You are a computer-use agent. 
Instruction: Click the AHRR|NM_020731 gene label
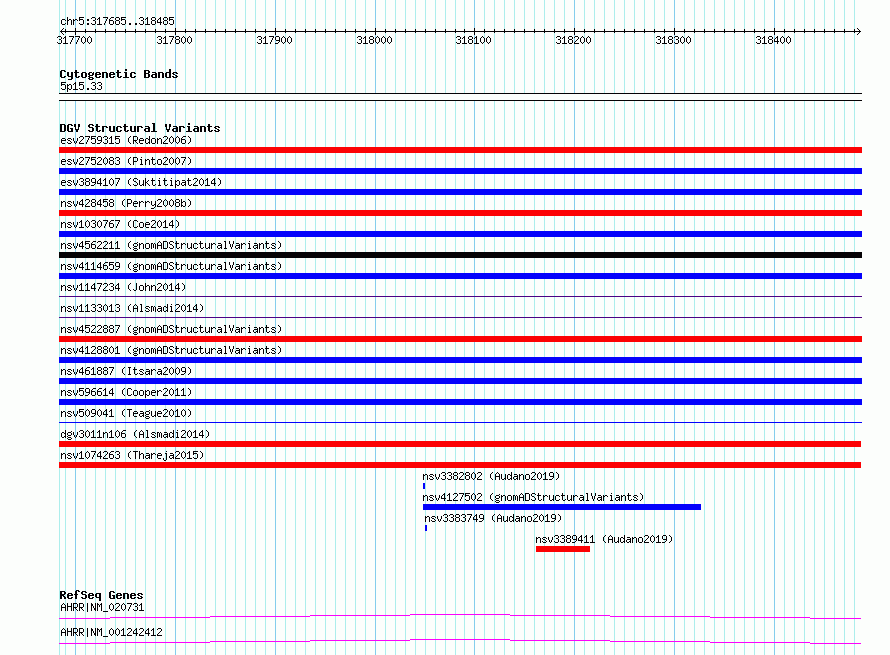[102, 607]
